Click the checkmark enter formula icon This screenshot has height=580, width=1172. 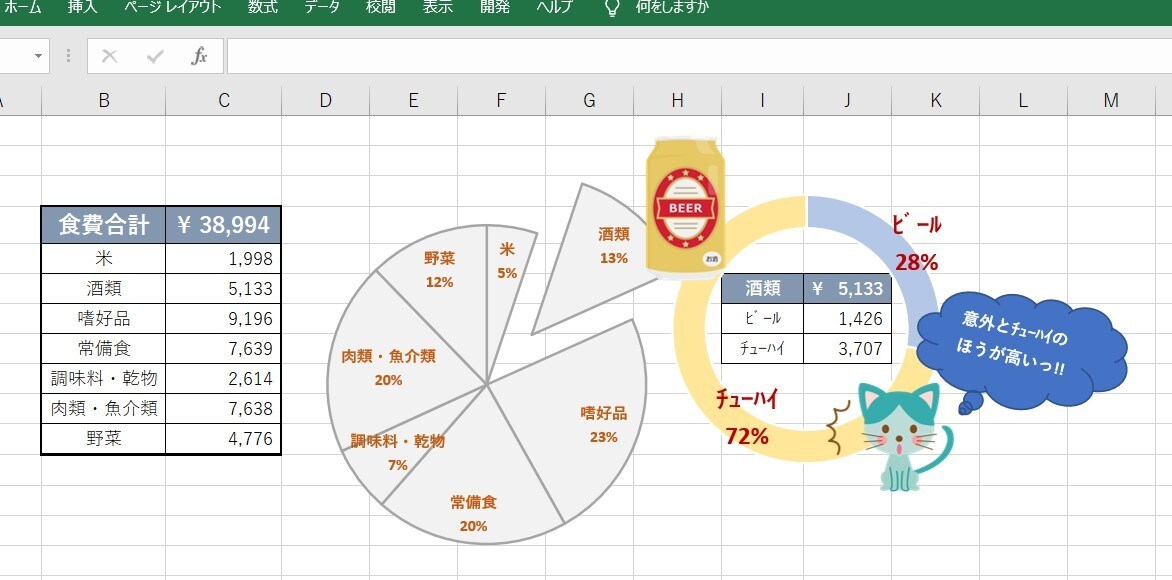[x=155, y=56]
